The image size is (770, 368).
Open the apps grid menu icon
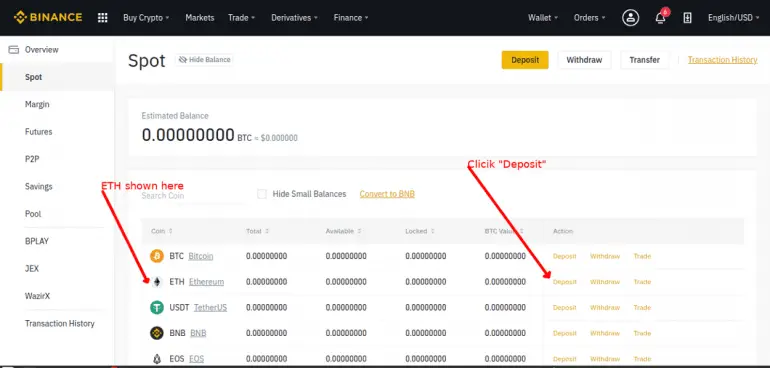coord(103,18)
